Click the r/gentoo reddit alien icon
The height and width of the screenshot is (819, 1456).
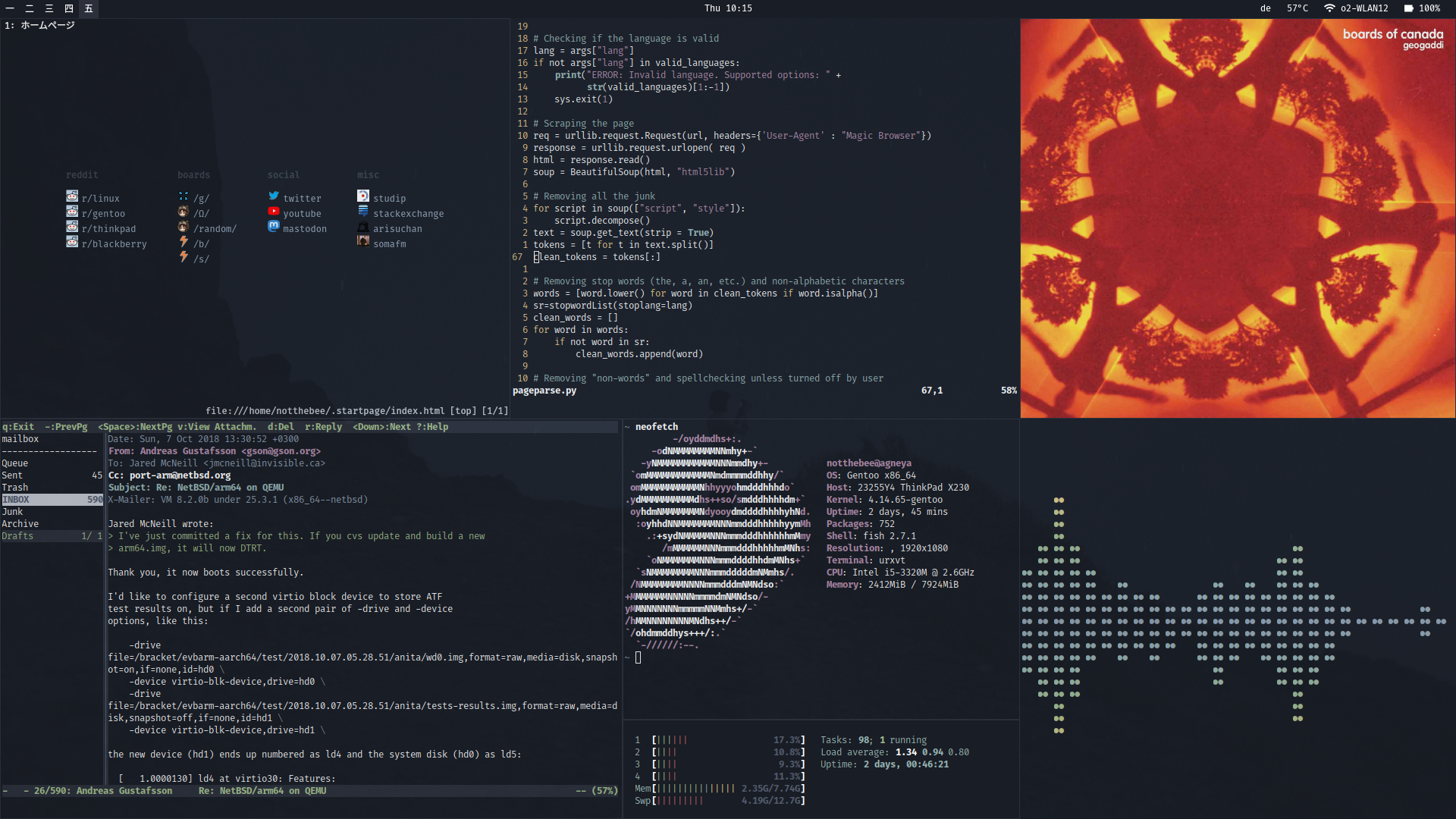[x=72, y=212]
